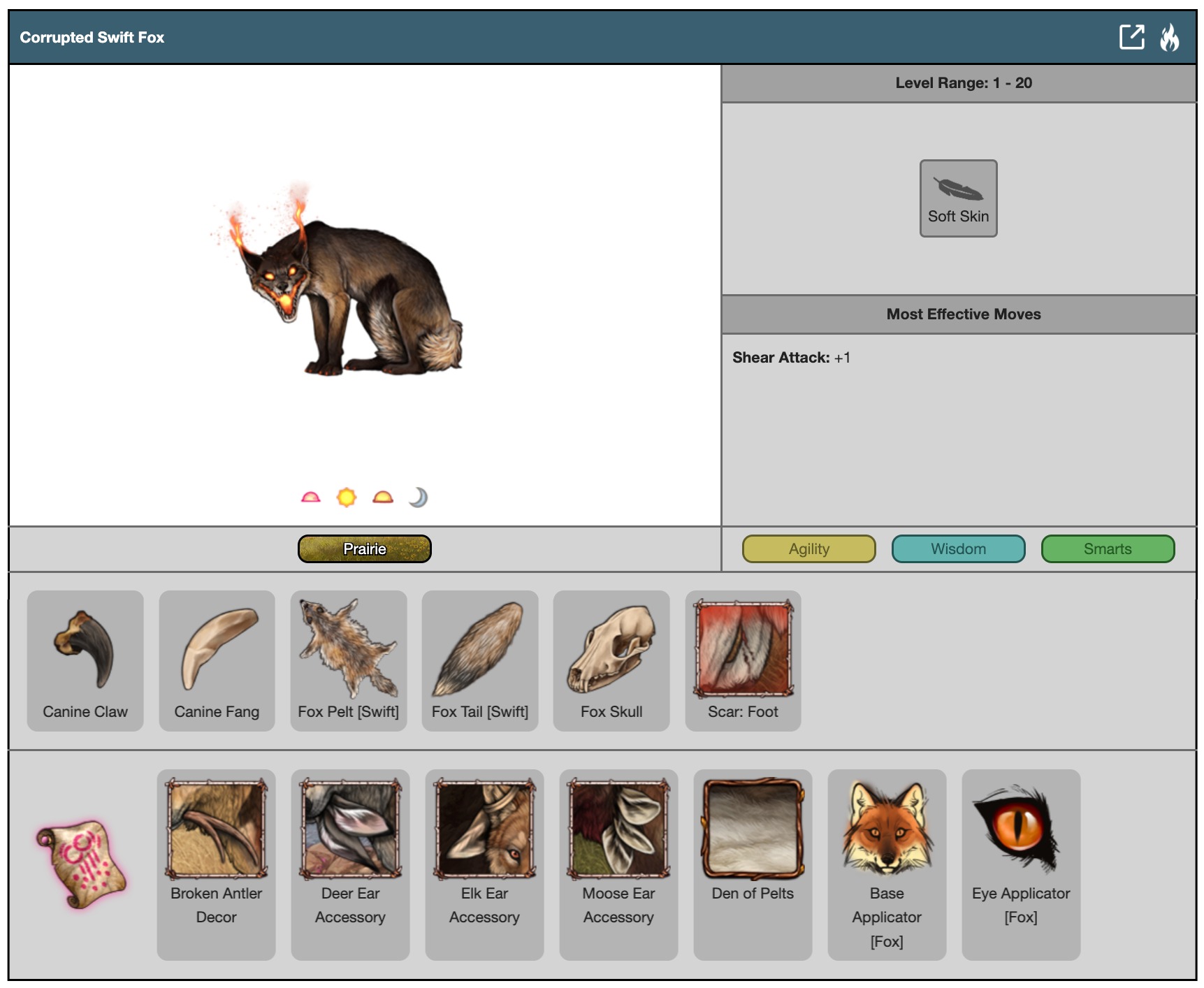Open the Broken Antler Decor item
1204x988 pixels.
click(x=216, y=864)
